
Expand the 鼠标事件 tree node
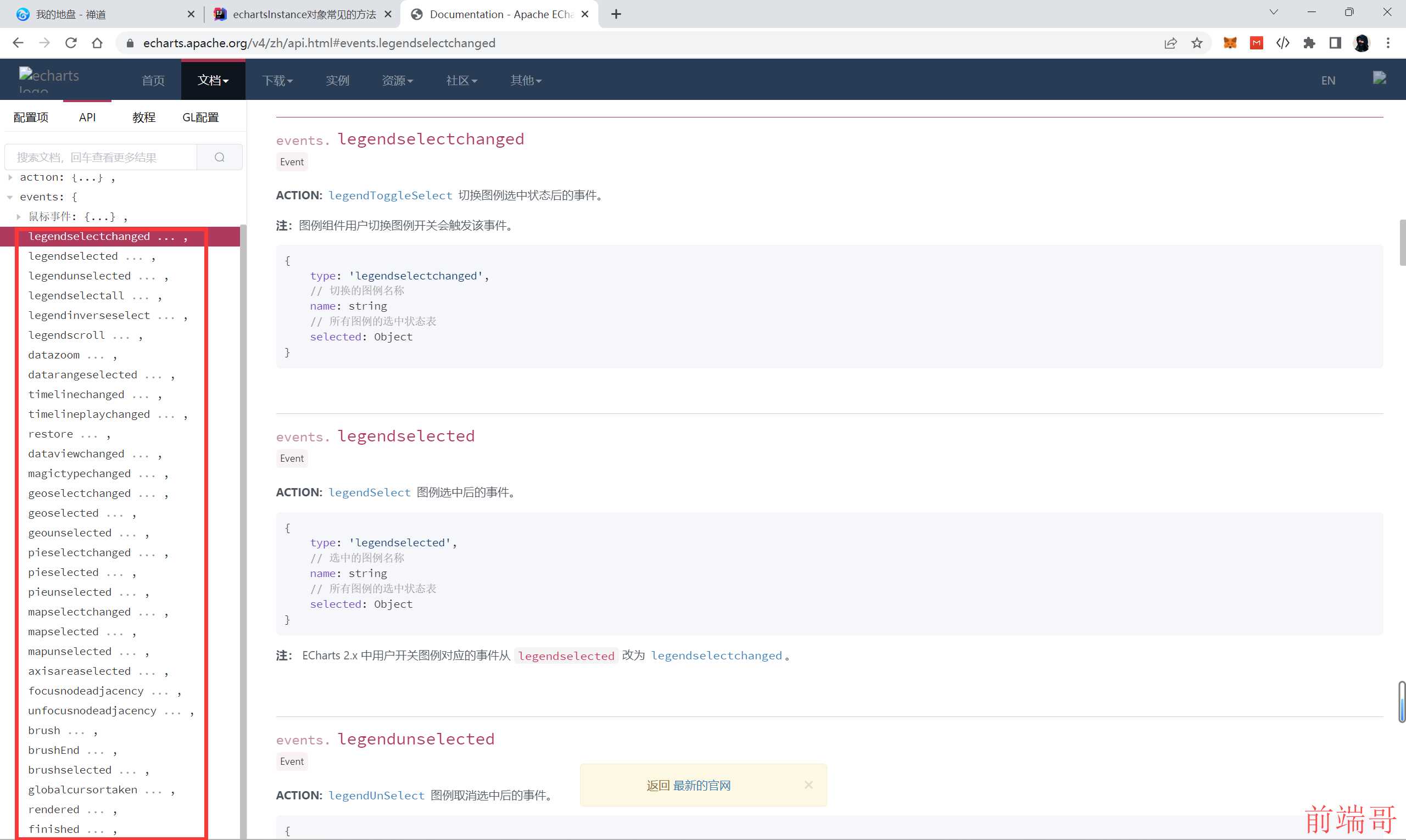[x=19, y=217]
